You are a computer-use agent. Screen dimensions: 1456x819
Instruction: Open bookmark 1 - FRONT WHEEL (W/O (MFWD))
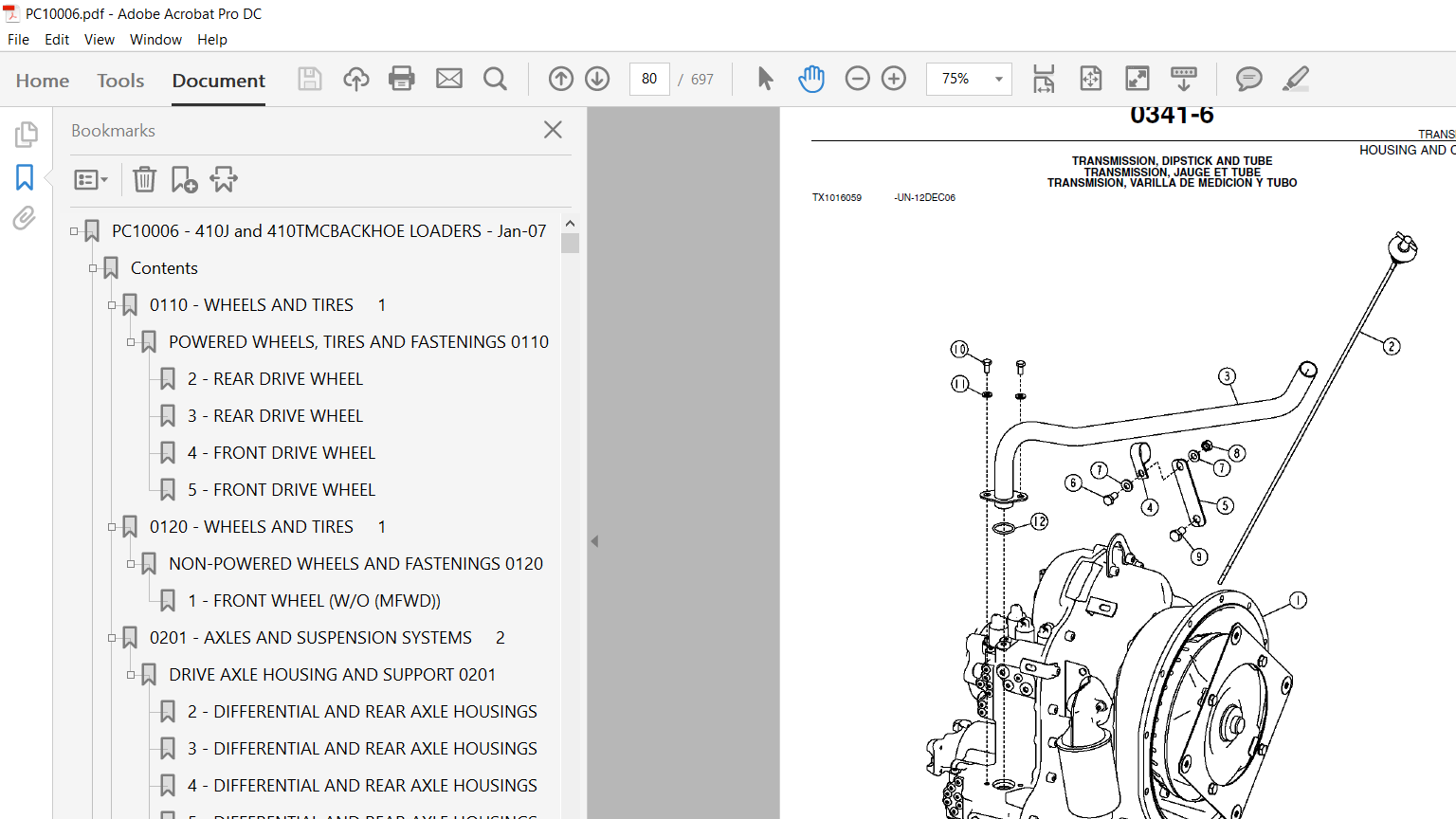tap(314, 601)
